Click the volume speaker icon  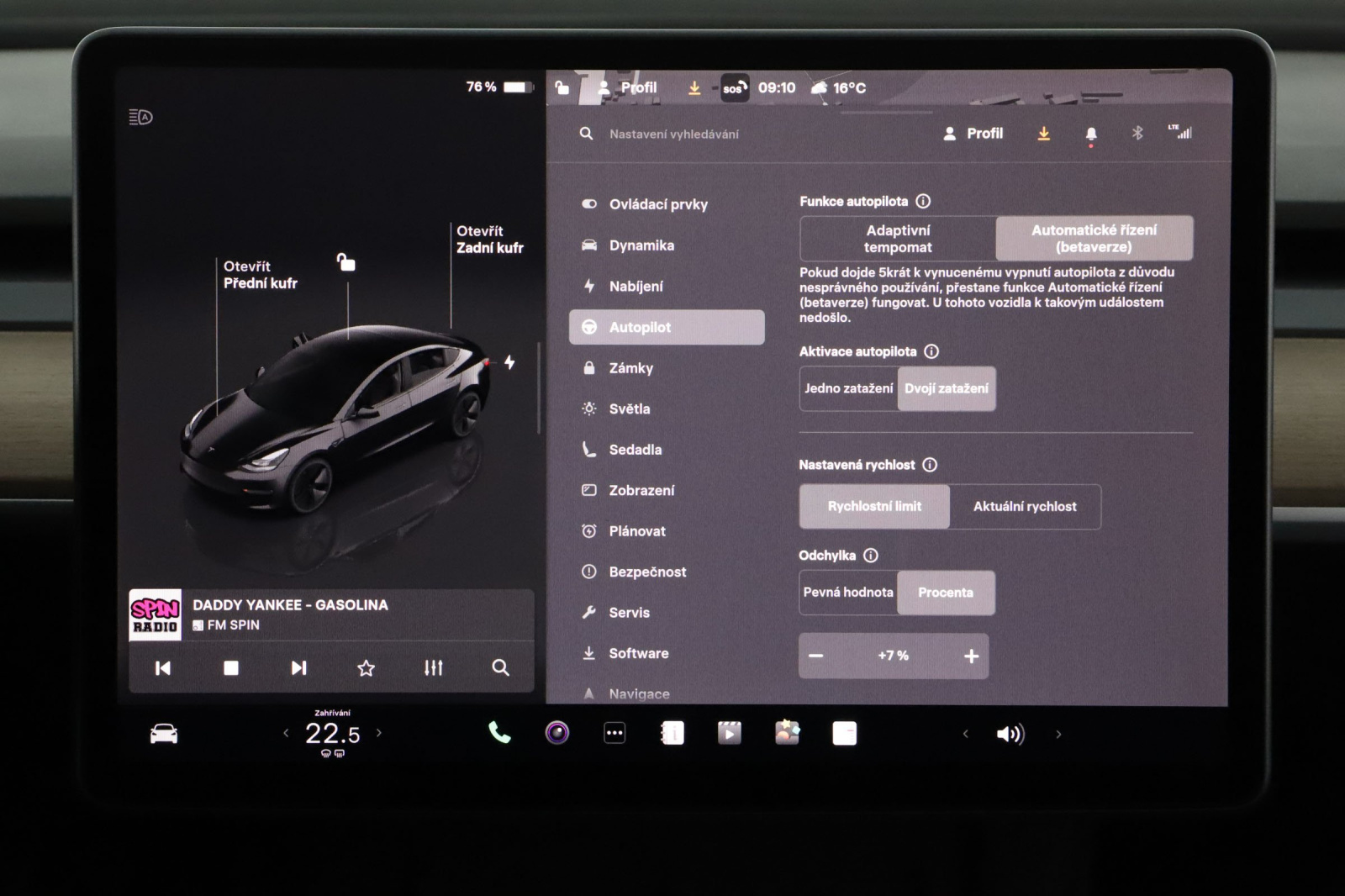tap(1010, 734)
